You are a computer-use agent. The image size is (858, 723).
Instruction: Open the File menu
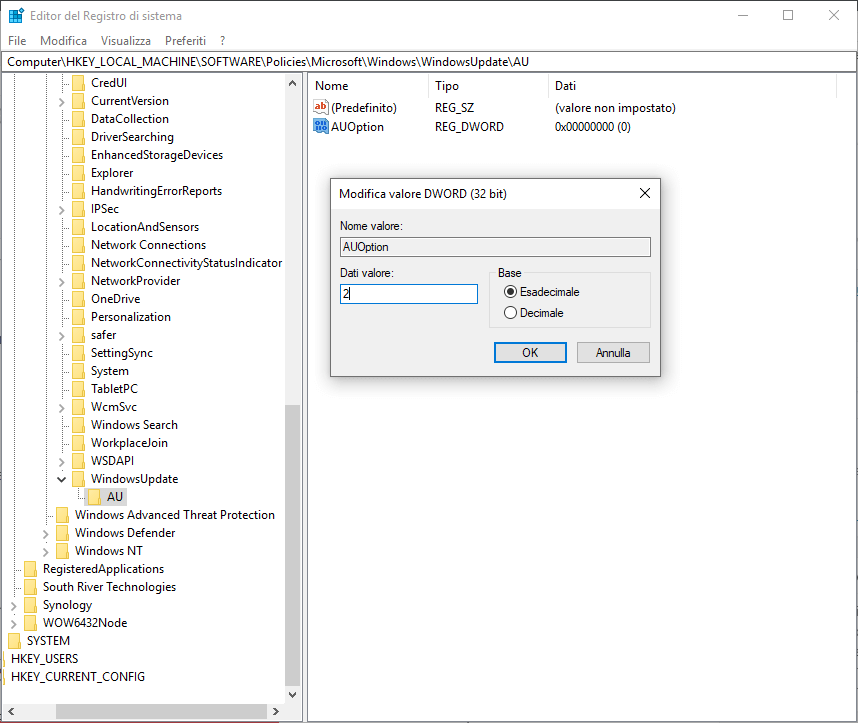click(x=17, y=41)
